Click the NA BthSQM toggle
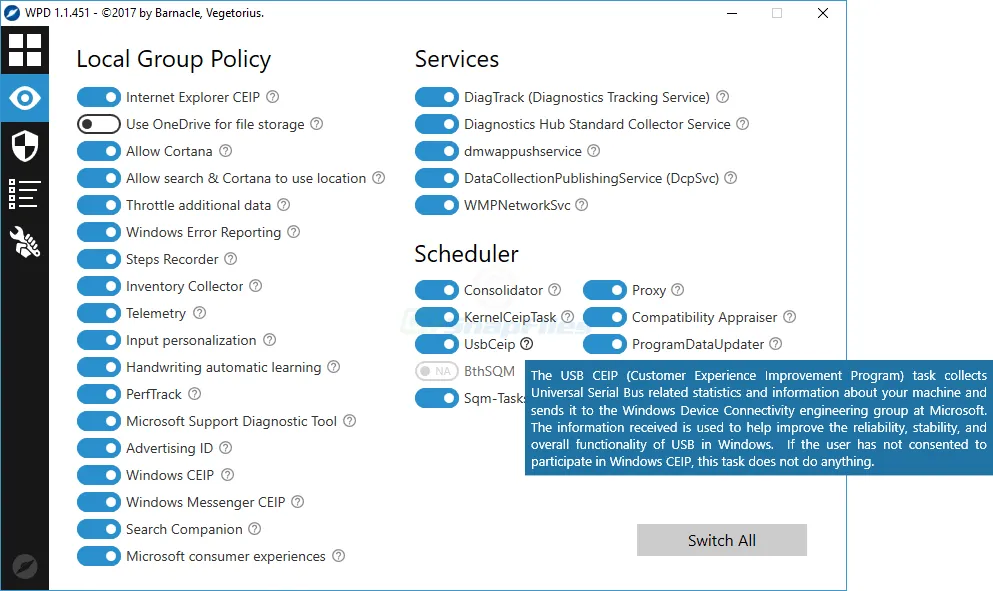The height and width of the screenshot is (591, 993). point(437,371)
